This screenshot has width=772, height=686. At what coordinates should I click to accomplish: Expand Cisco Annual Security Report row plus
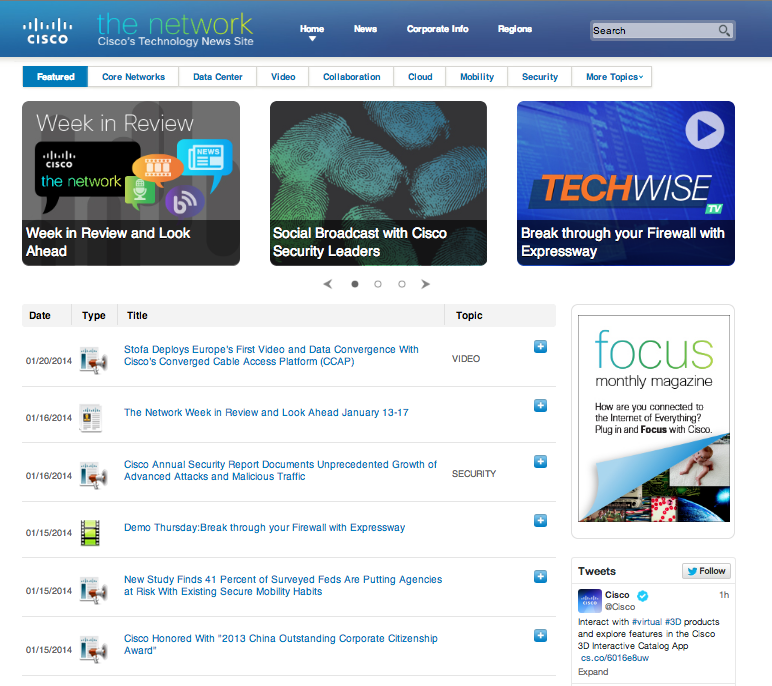[540, 462]
